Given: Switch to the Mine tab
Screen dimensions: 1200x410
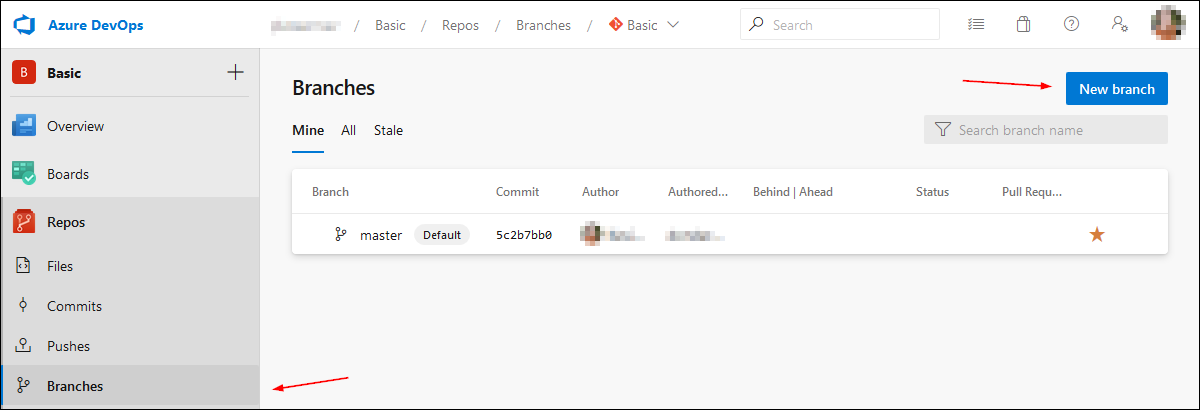Looking at the screenshot, I should point(308,130).
